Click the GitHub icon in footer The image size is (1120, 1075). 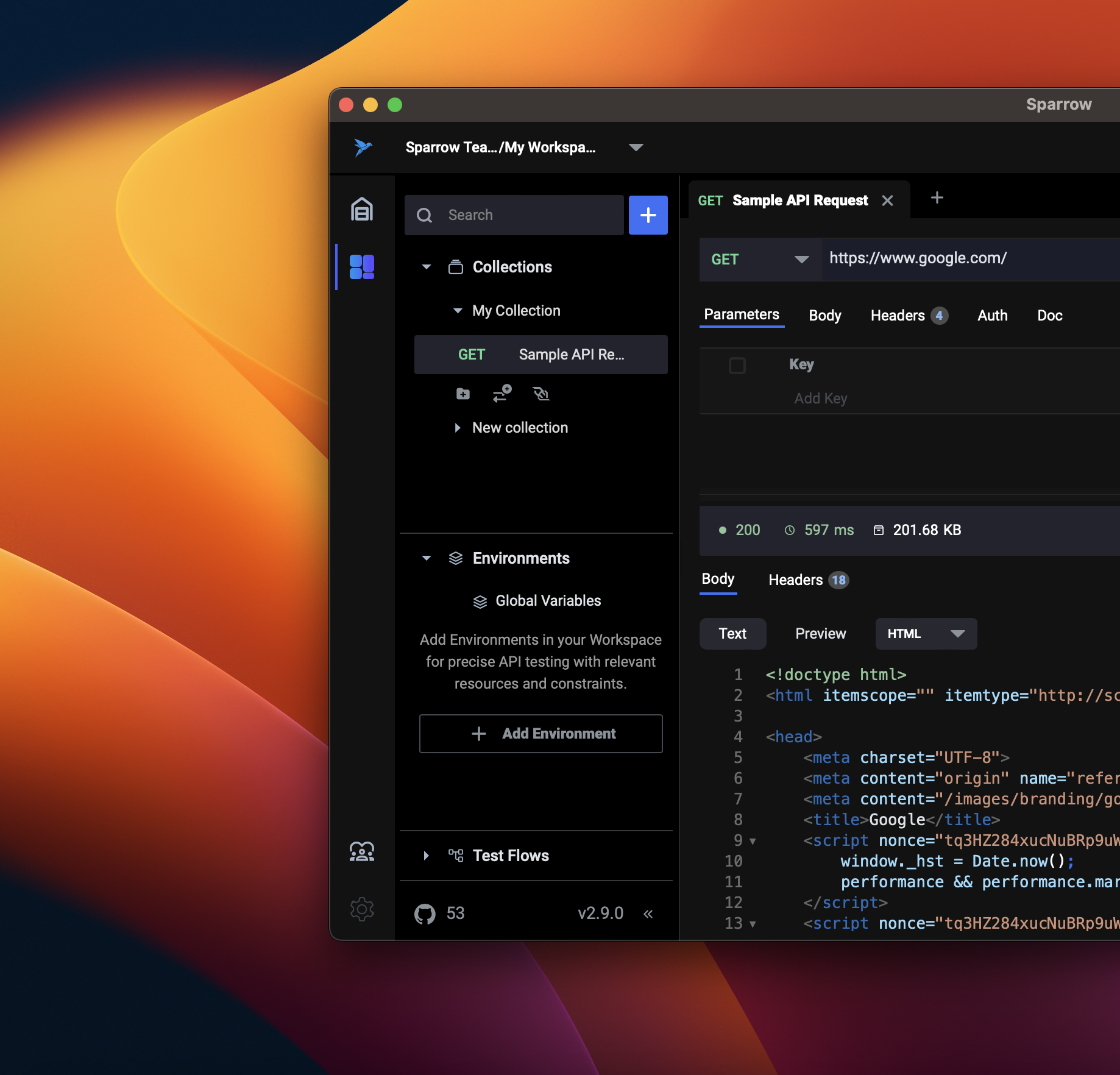425,914
